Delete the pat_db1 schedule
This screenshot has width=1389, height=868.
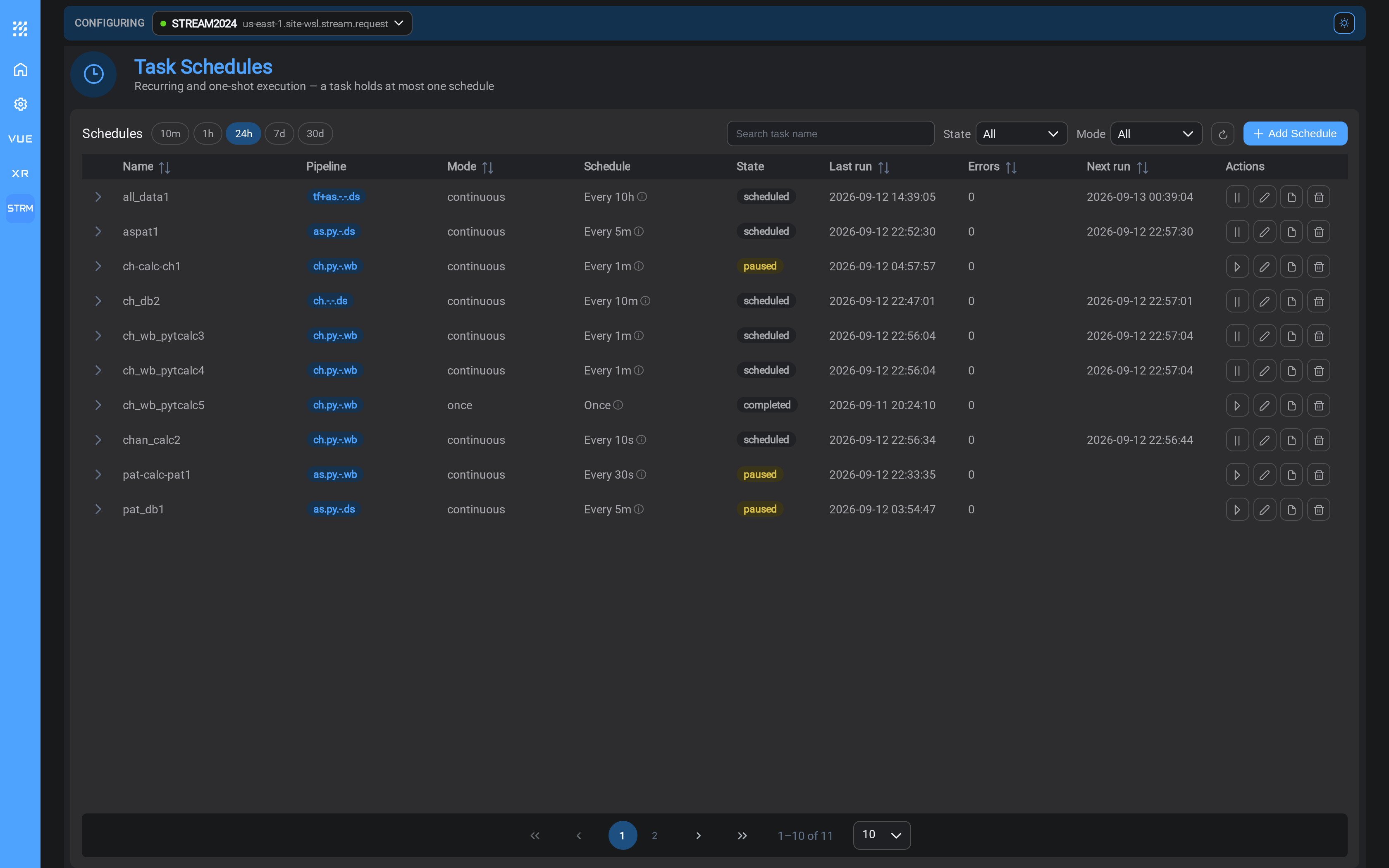click(x=1318, y=510)
